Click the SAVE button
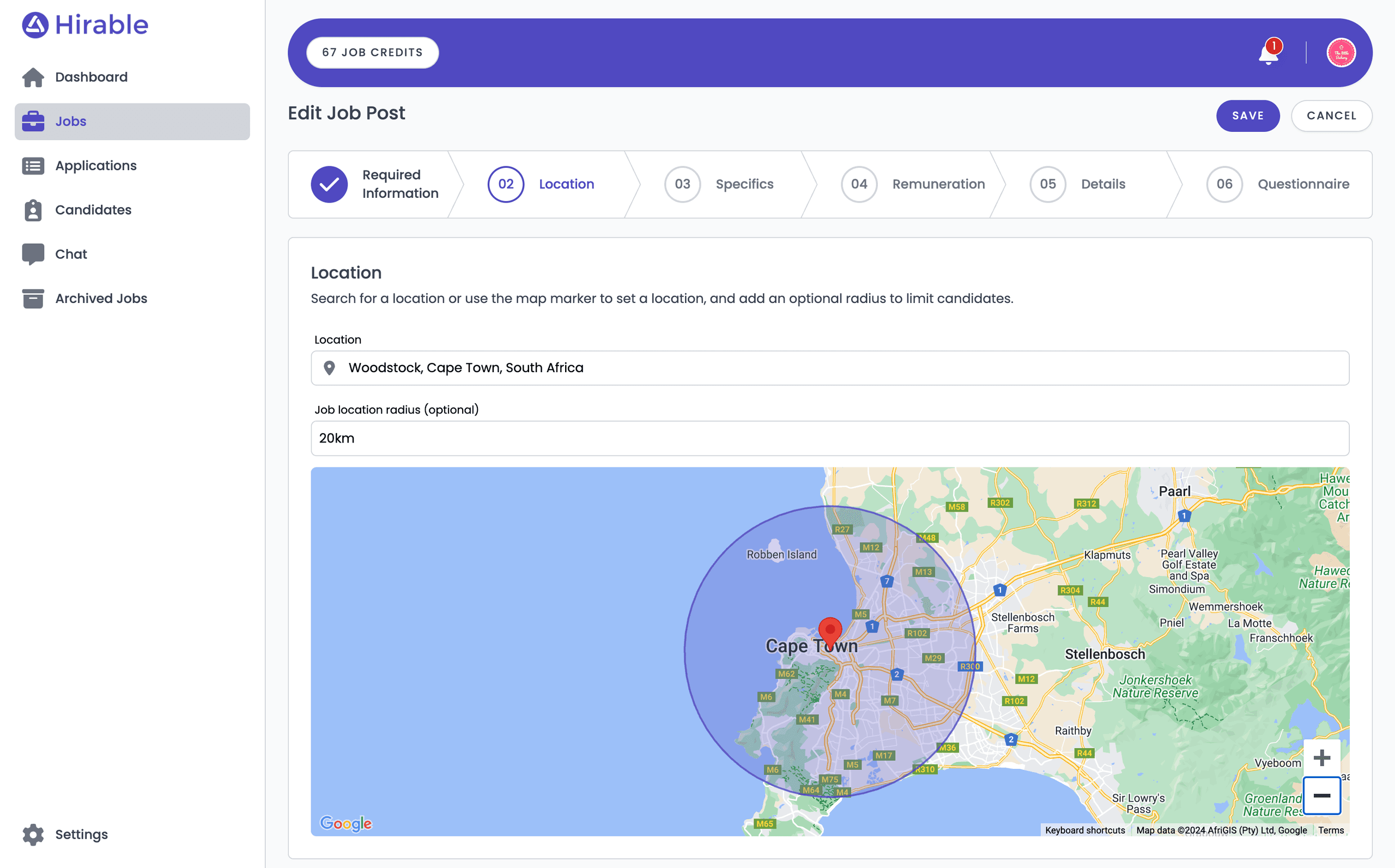1395x868 pixels. (x=1247, y=116)
